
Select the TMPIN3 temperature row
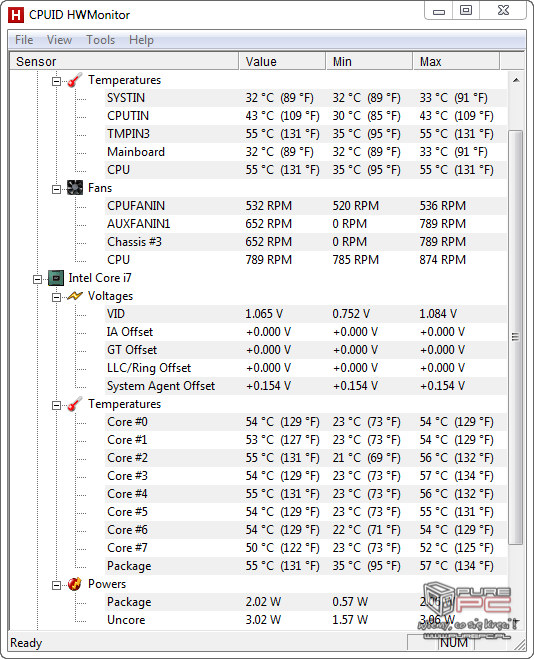305,134
